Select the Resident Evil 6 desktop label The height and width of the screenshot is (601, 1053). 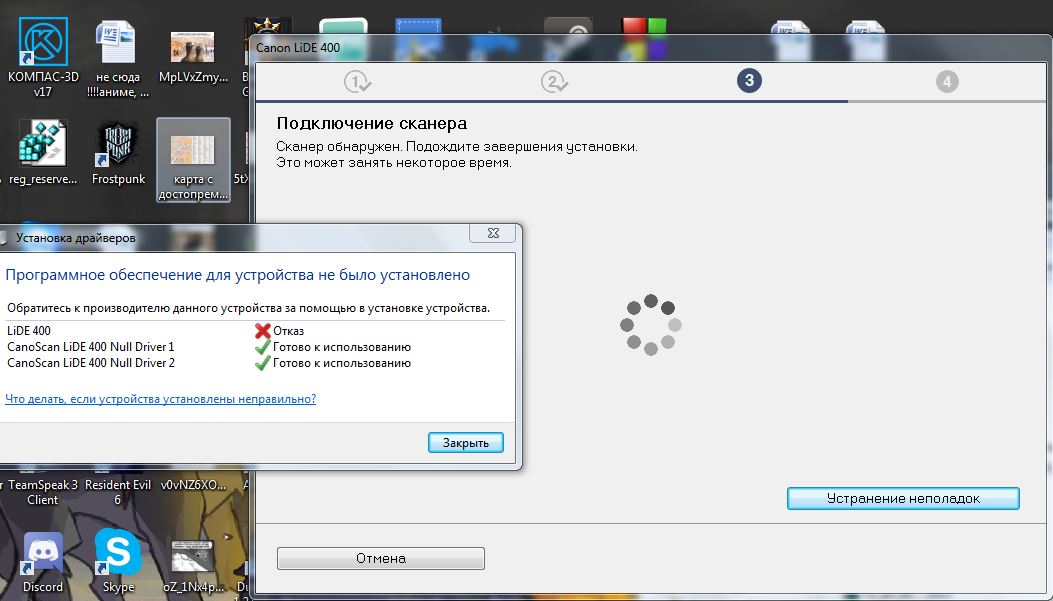118,492
